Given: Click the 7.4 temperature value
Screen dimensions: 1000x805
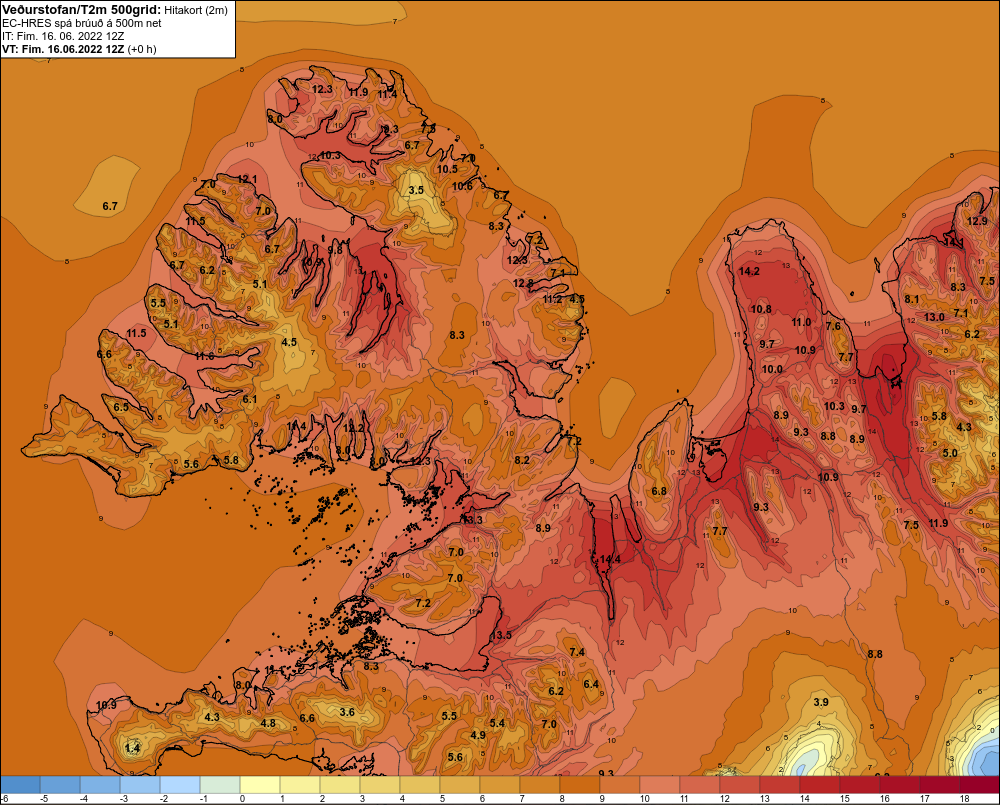Looking at the screenshot, I should pyautogui.click(x=577, y=652).
